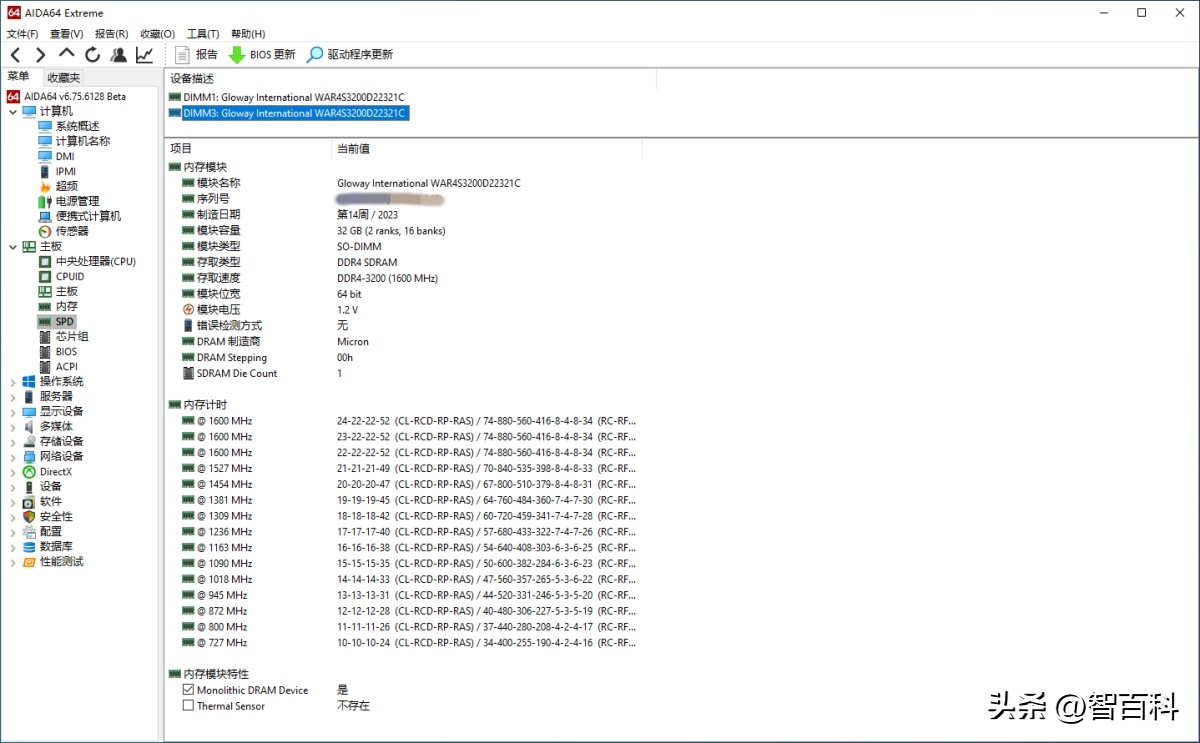Click the Refresh toolbar icon
The image size is (1200, 743).
tap(93, 55)
